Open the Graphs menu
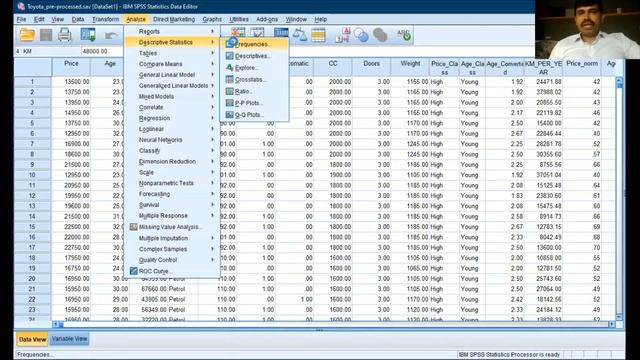 pos(212,19)
